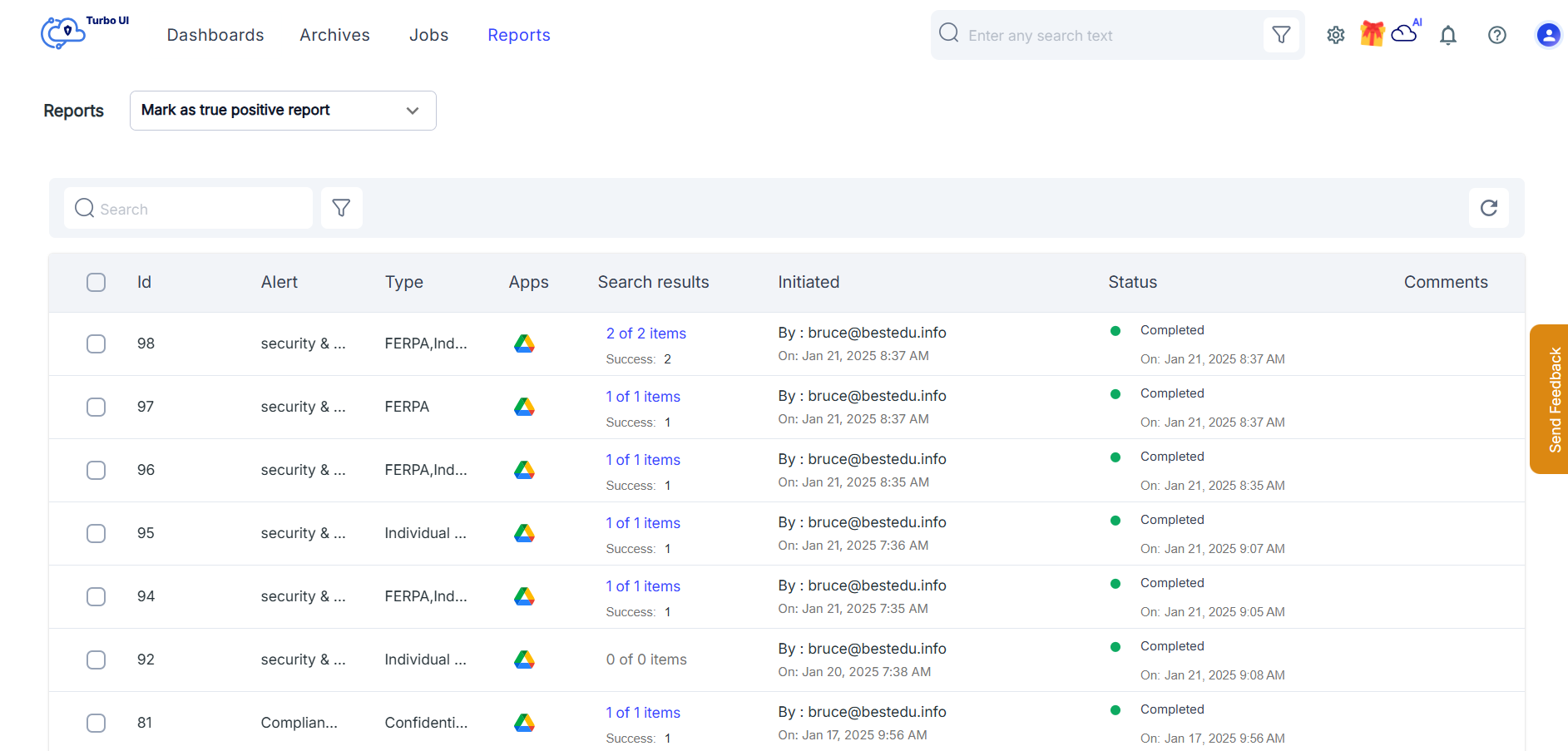The image size is (1568, 751).
Task: Open the notifications bell
Action: 1448,35
